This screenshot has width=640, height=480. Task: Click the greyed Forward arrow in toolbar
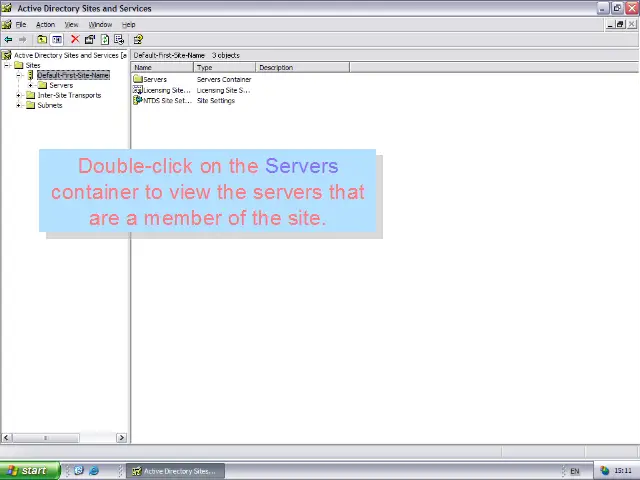(22, 40)
